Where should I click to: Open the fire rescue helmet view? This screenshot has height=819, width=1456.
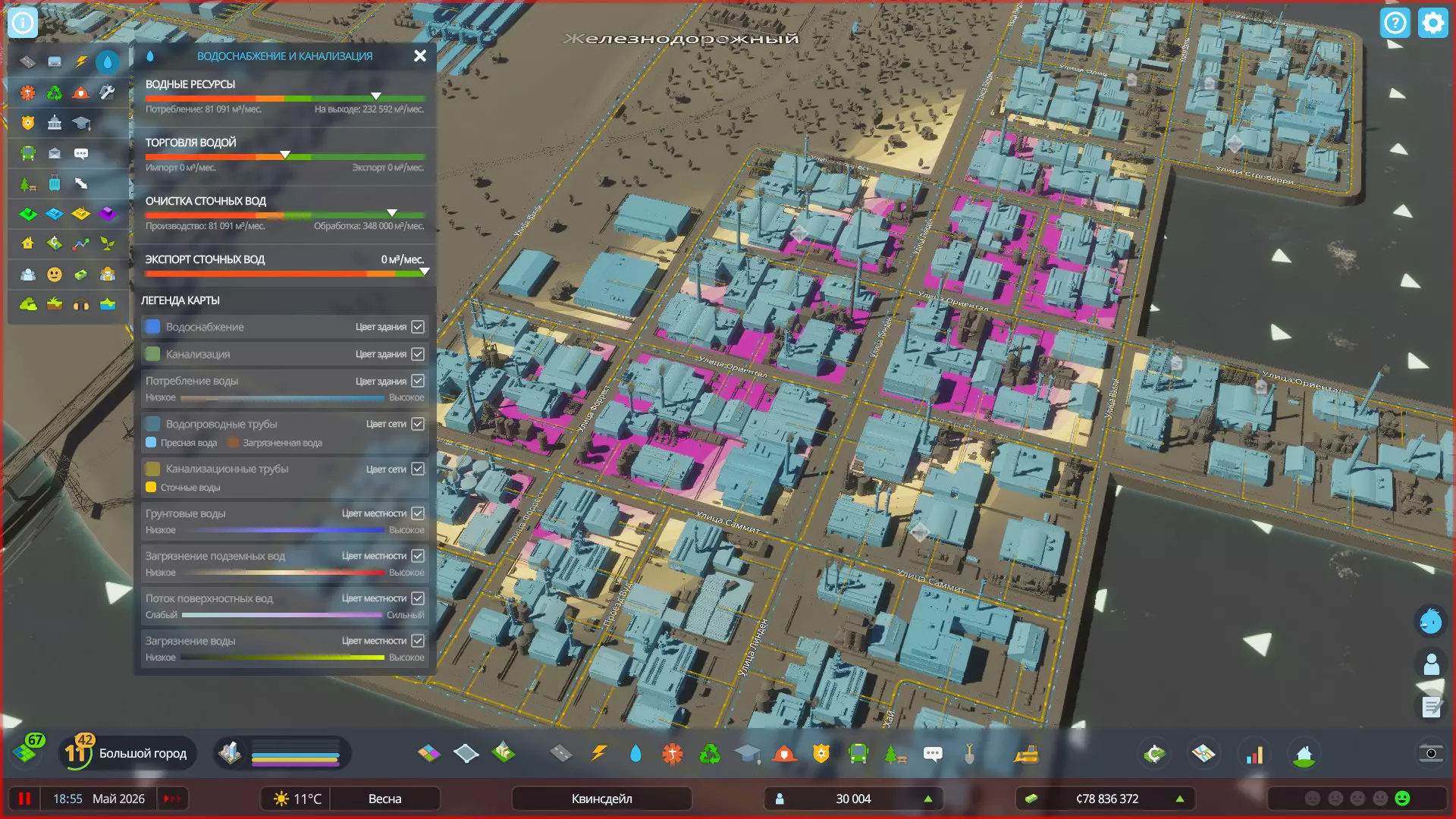[x=81, y=93]
